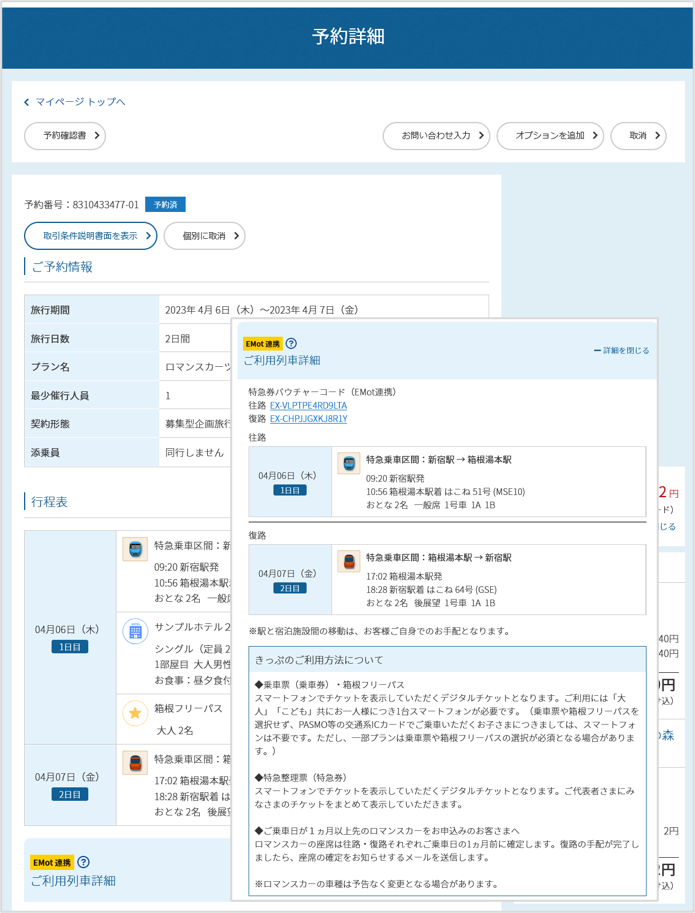Click popup heading ご利用列車詳細
The height and width of the screenshot is (913, 695).
tap(282, 360)
